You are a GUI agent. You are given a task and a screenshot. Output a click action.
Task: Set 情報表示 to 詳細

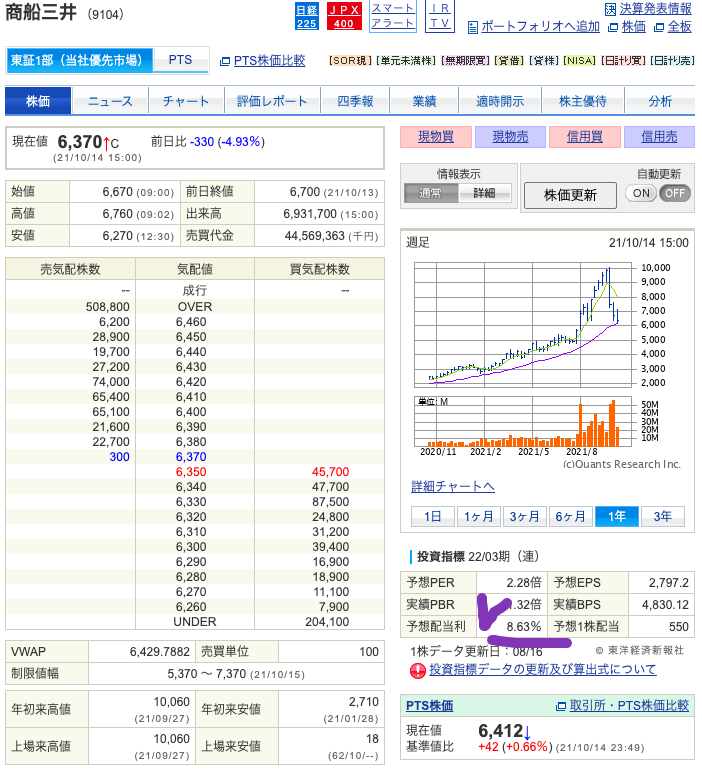pyautogui.click(x=485, y=193)
